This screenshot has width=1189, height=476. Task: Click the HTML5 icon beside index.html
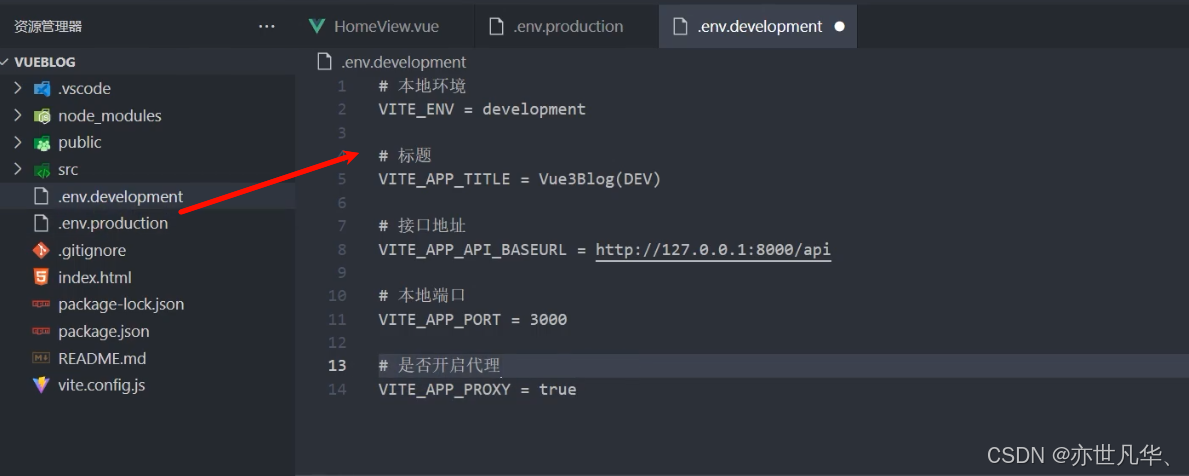tap(41, 277)
